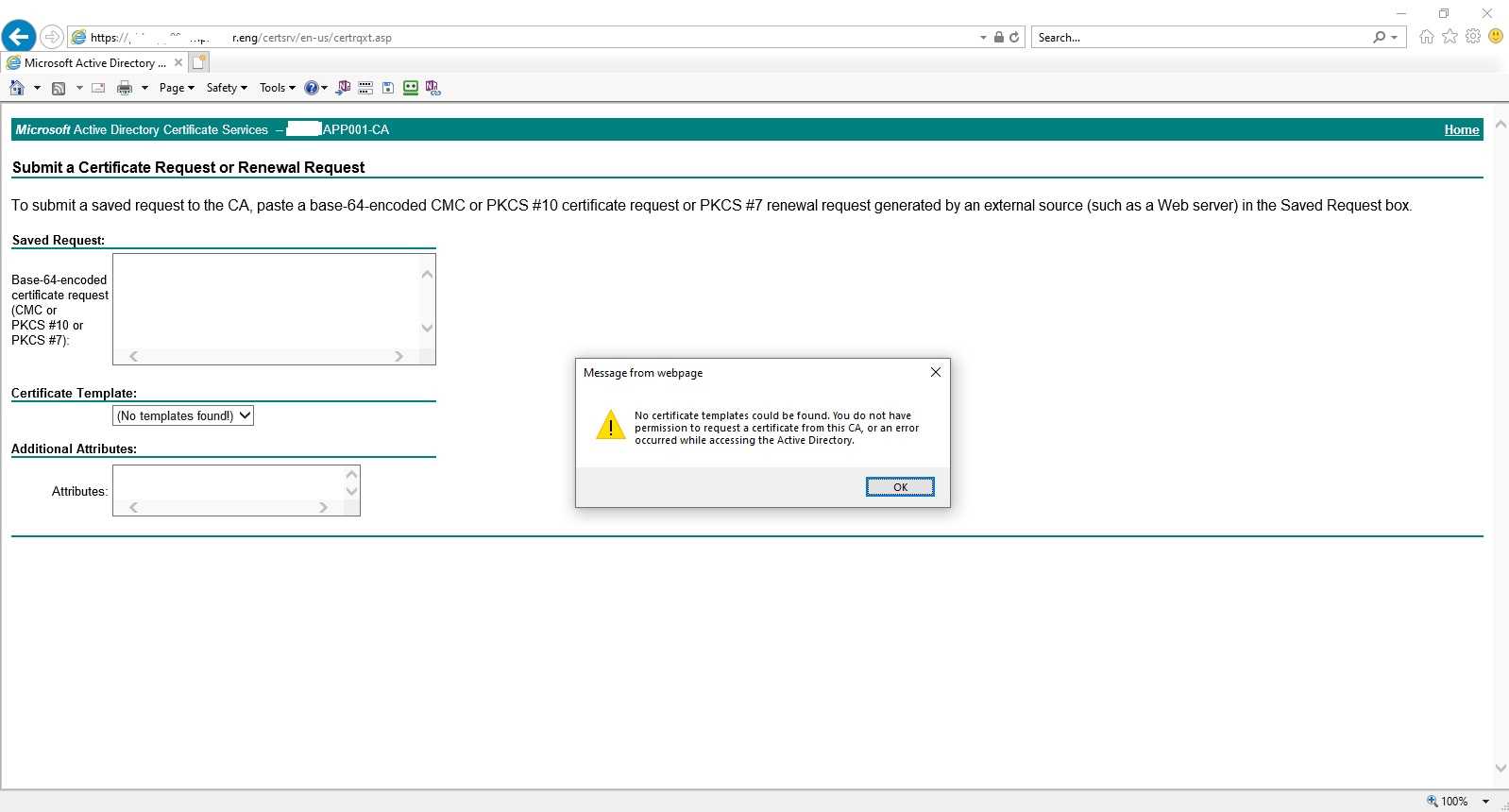The width and height of the screenshot is (1509, 812).
Task: Click the Send to OneNote icon
Action: point(344,88)
